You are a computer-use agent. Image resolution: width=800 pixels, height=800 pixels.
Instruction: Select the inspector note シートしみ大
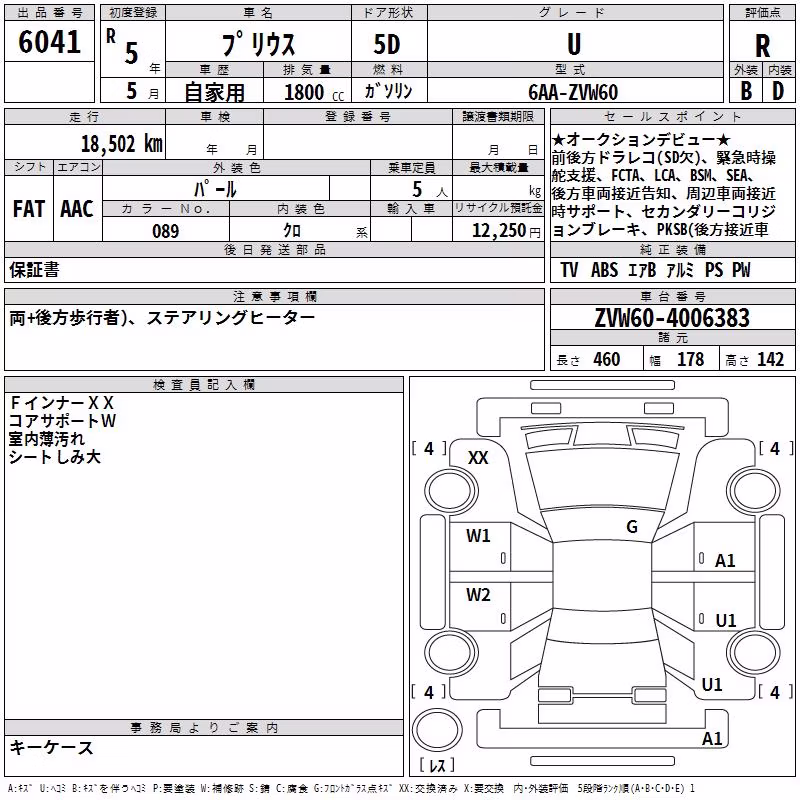pos(55,456)
